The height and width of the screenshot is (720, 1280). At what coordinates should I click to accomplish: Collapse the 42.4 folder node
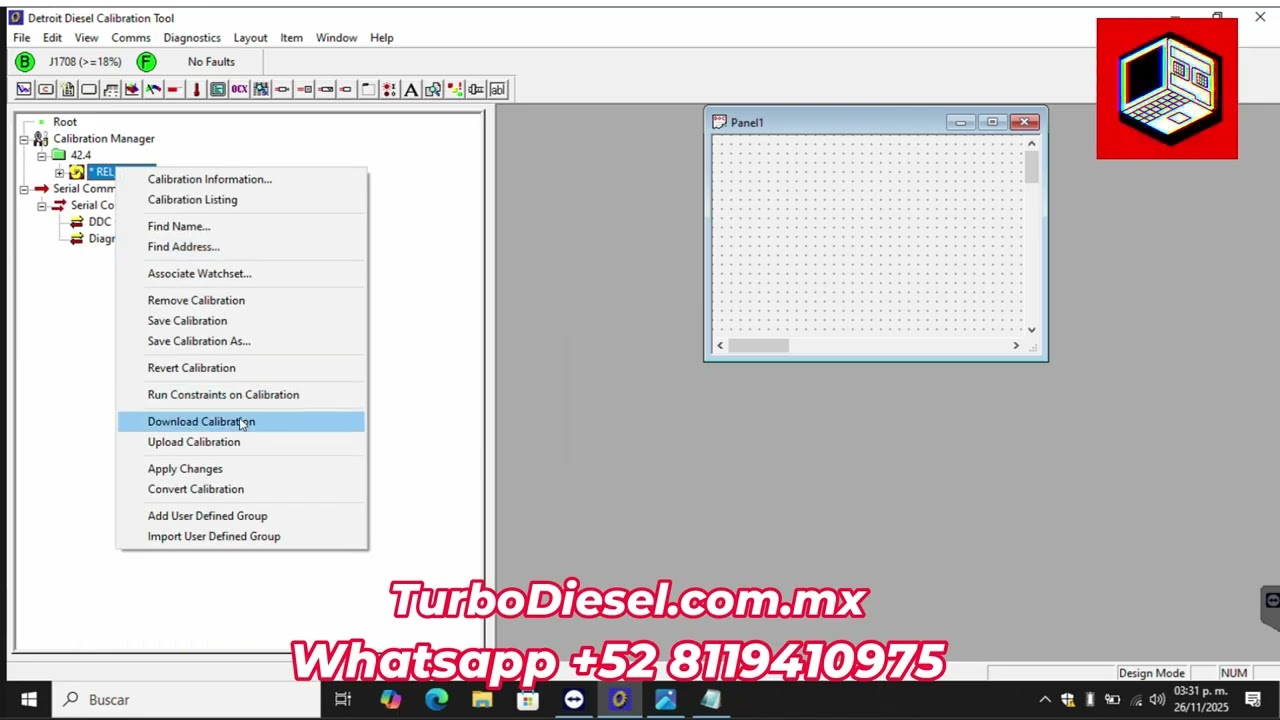42,156
